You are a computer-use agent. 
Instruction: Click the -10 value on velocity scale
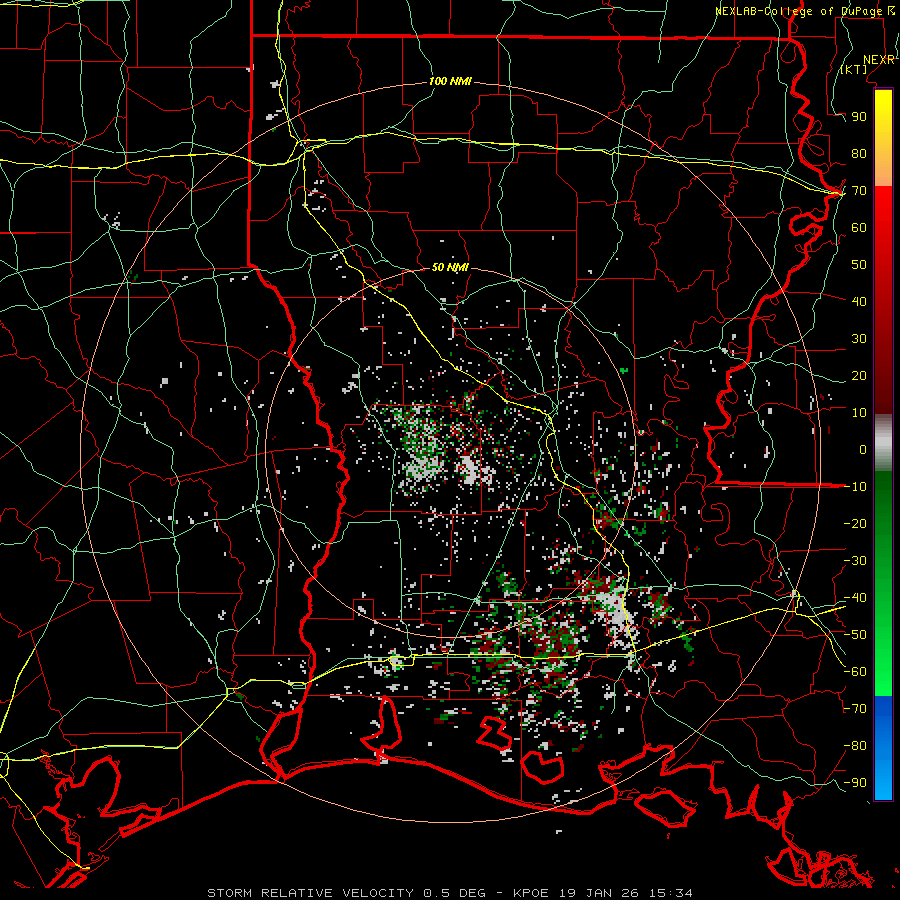[x=855, y=487]
